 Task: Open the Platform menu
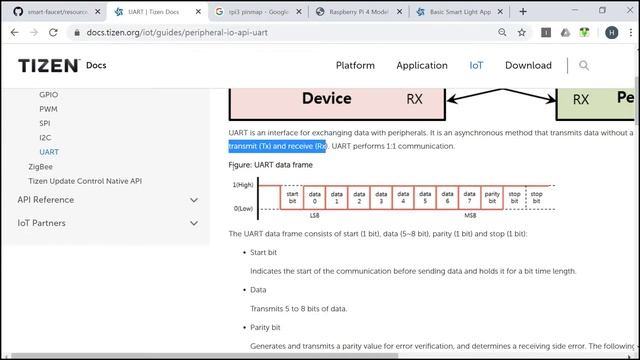[x=355, y=65]
